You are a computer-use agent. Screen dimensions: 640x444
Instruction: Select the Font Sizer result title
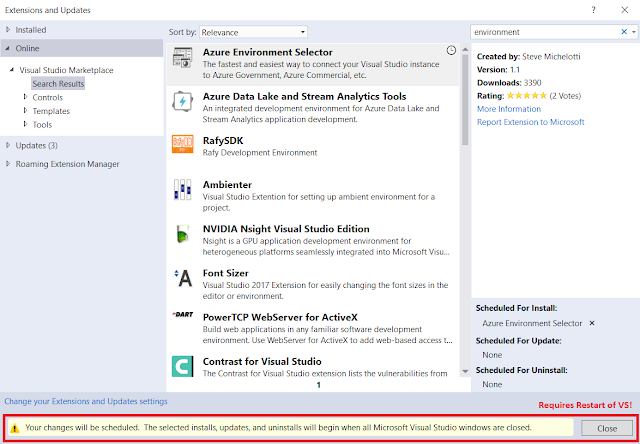[x=226, y=273]
